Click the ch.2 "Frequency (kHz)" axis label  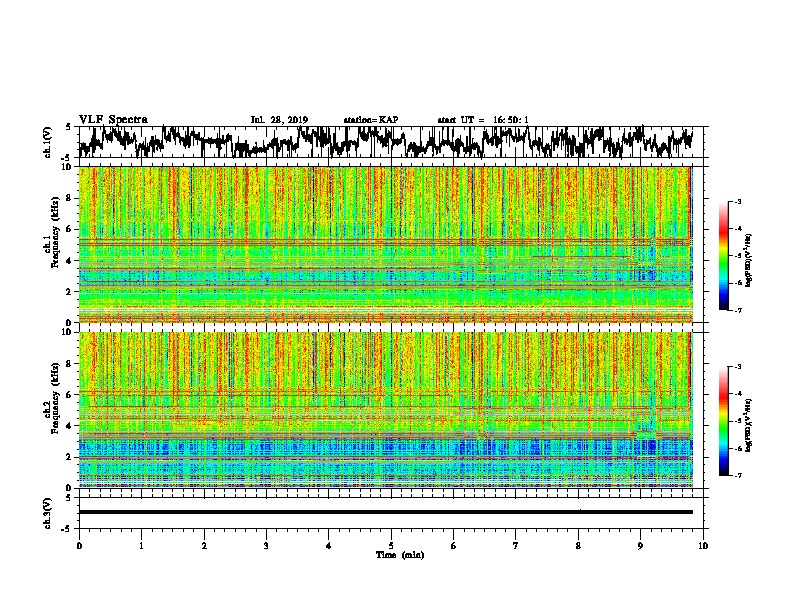coord(55,398)
